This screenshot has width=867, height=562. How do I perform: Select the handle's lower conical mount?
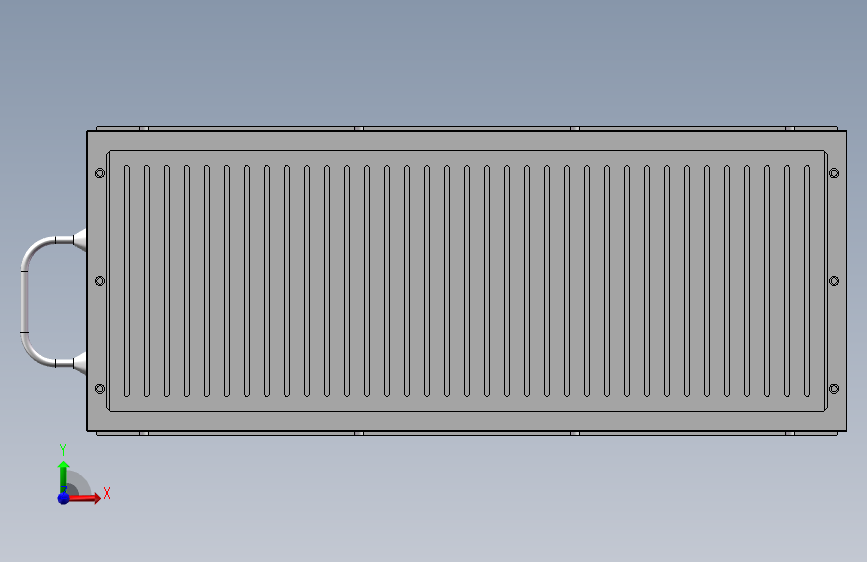click(x=80, y=363)
